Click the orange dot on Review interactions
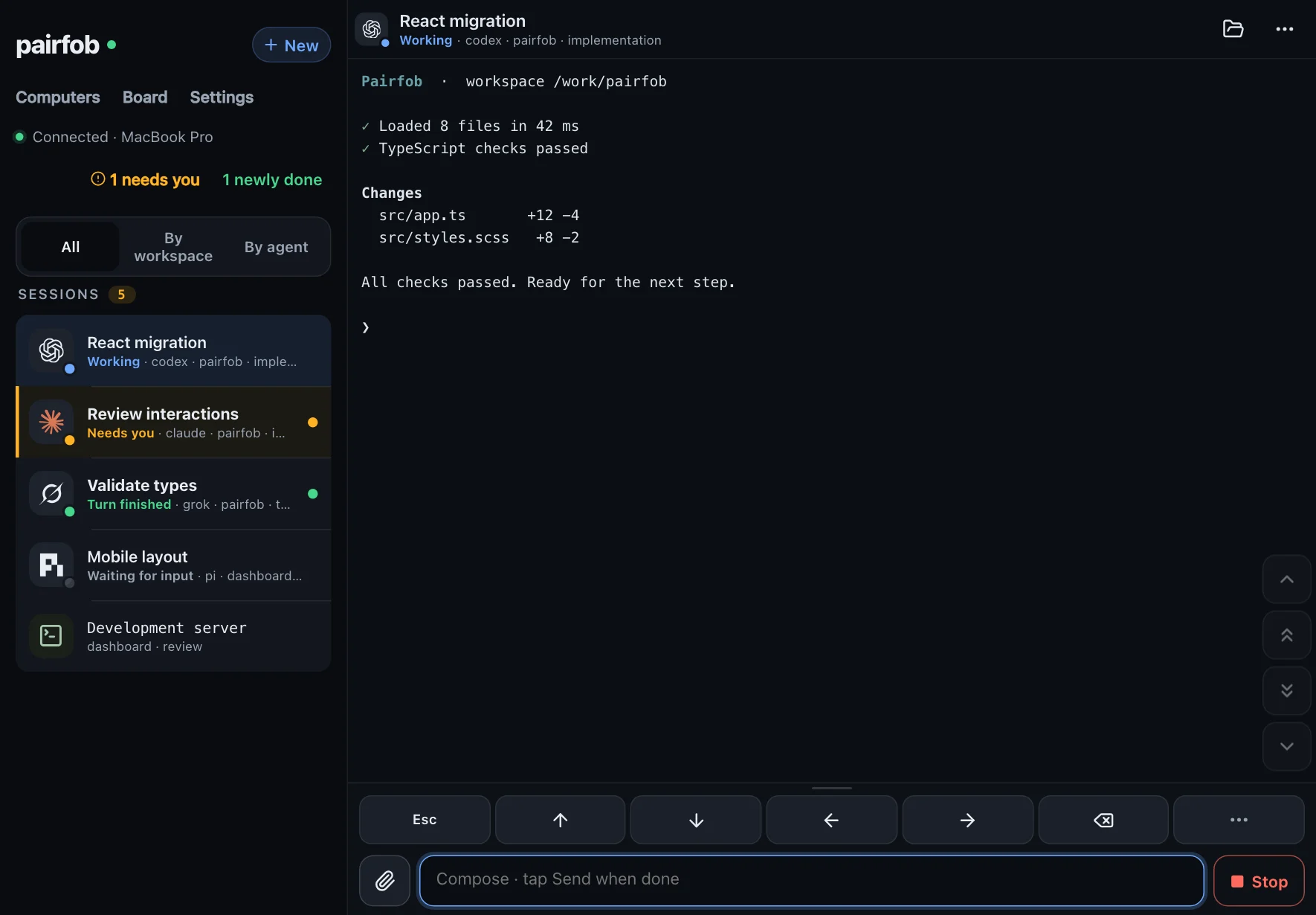Image resolution: width=1316 pixels, height=915 pixels. click(x=313, y=423)
